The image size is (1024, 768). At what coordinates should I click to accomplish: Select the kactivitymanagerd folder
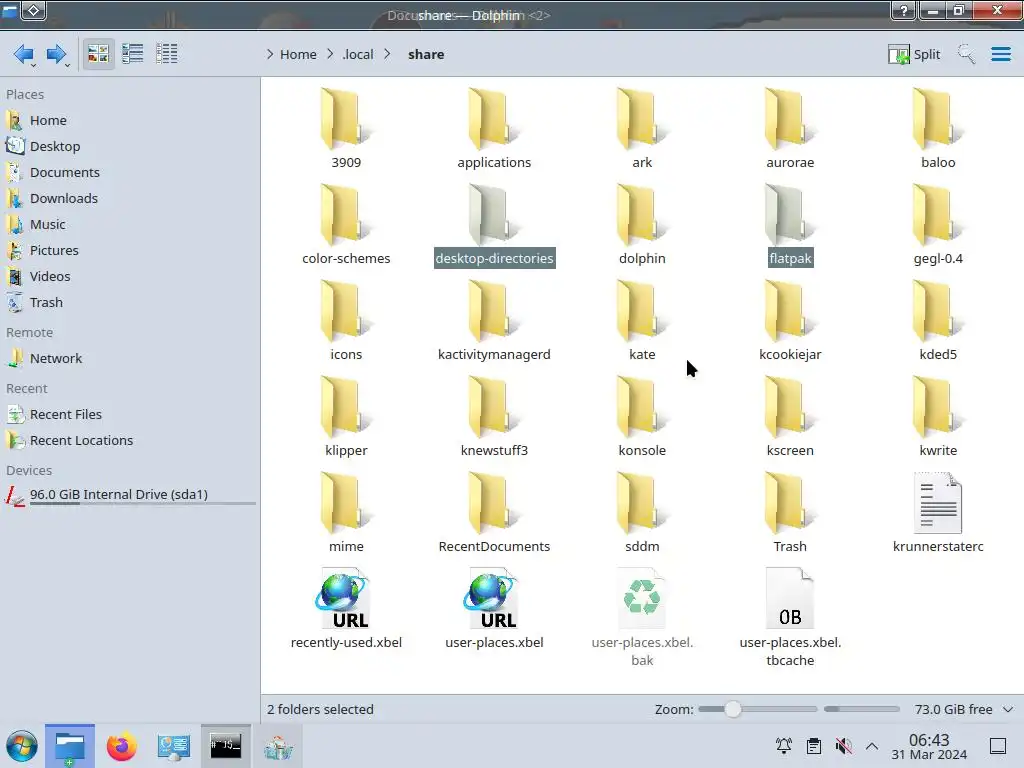click(494, 321)
